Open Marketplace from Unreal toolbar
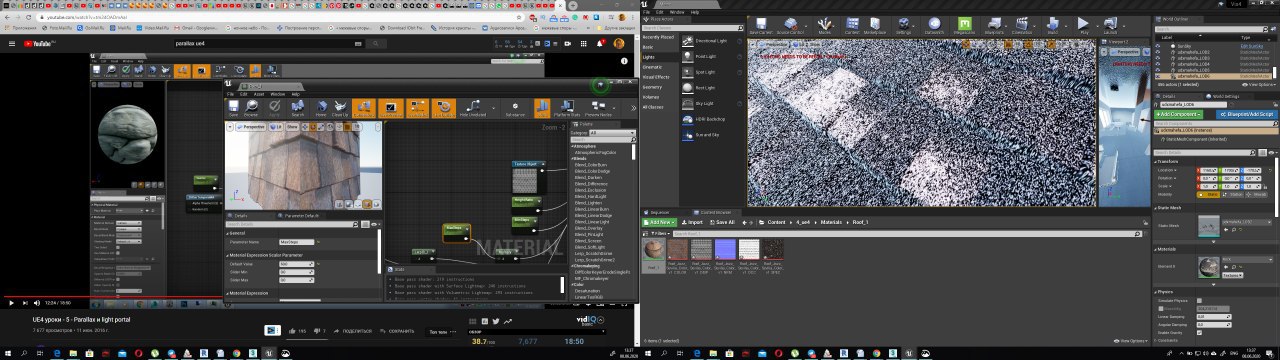 click(x=875, y=25)
